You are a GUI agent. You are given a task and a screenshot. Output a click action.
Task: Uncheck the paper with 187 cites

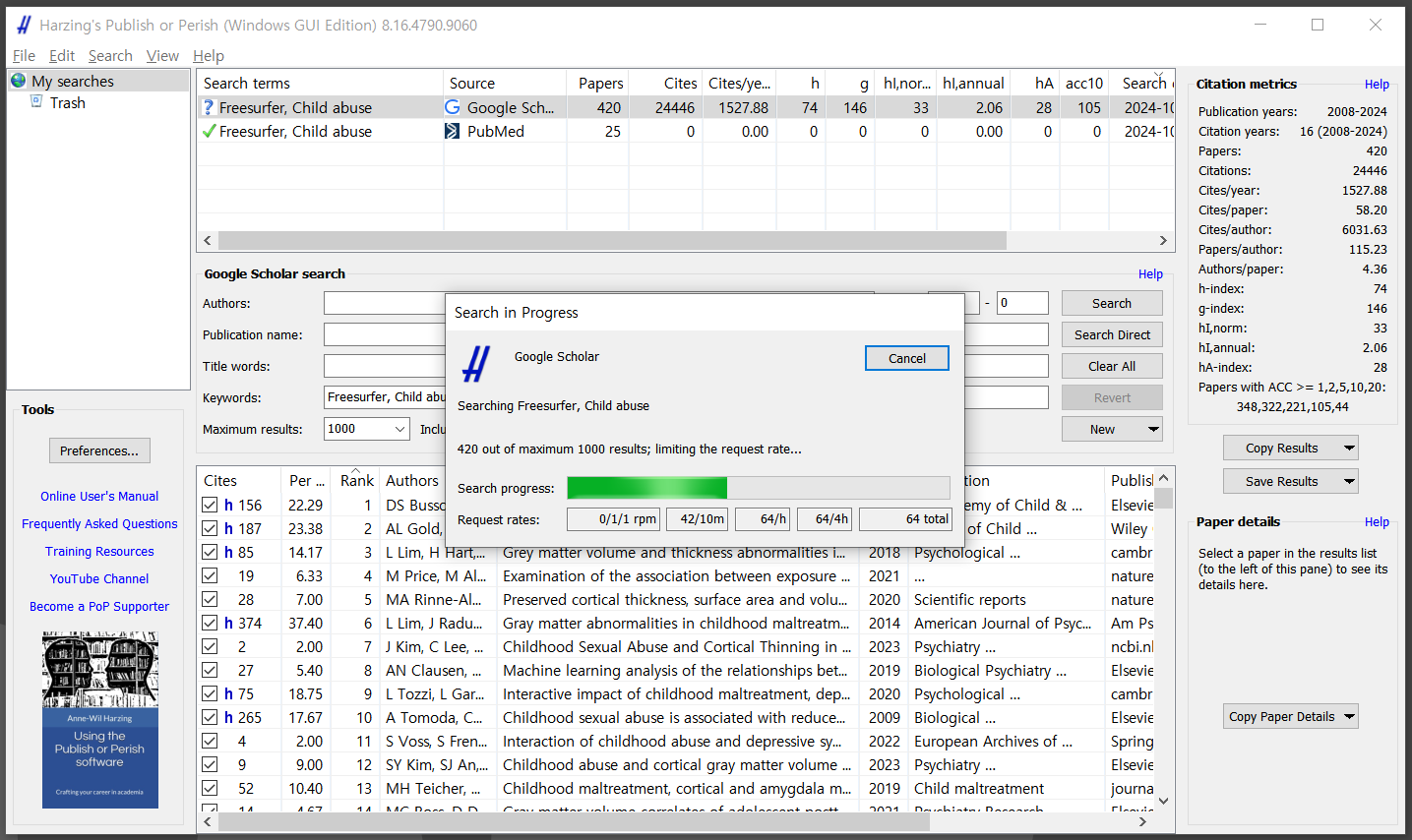(210, 528)
